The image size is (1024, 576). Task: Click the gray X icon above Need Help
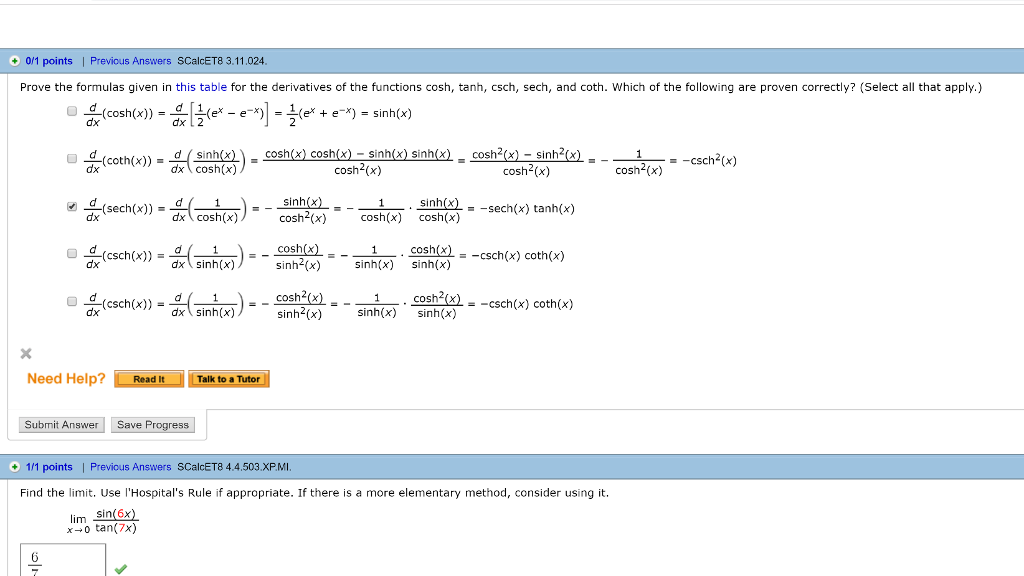[25, 353]
